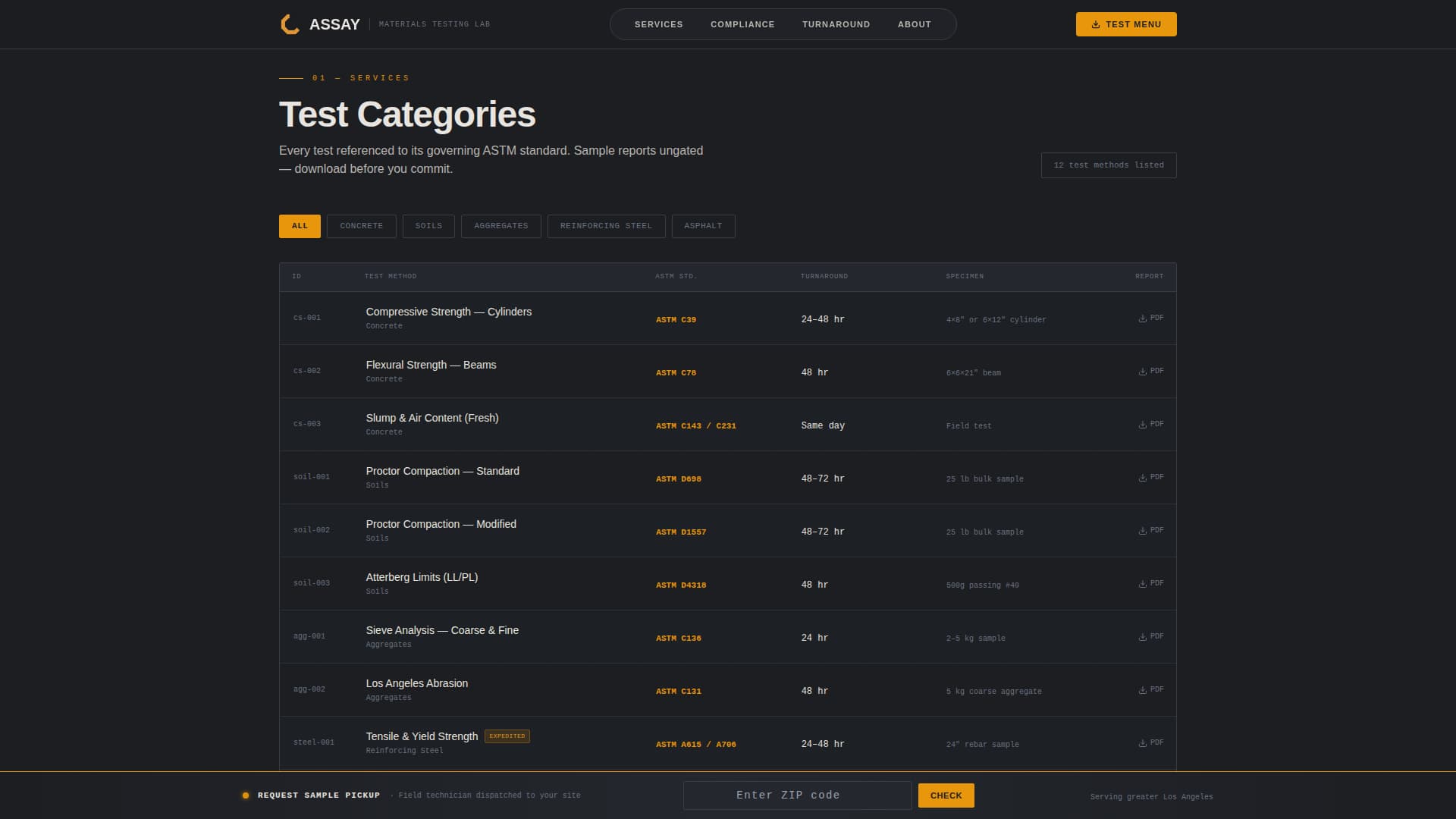Viewport: 1456px width, 819px height.
Task: Click inside the Enter ZIP code field
Action: click(797, 795)
